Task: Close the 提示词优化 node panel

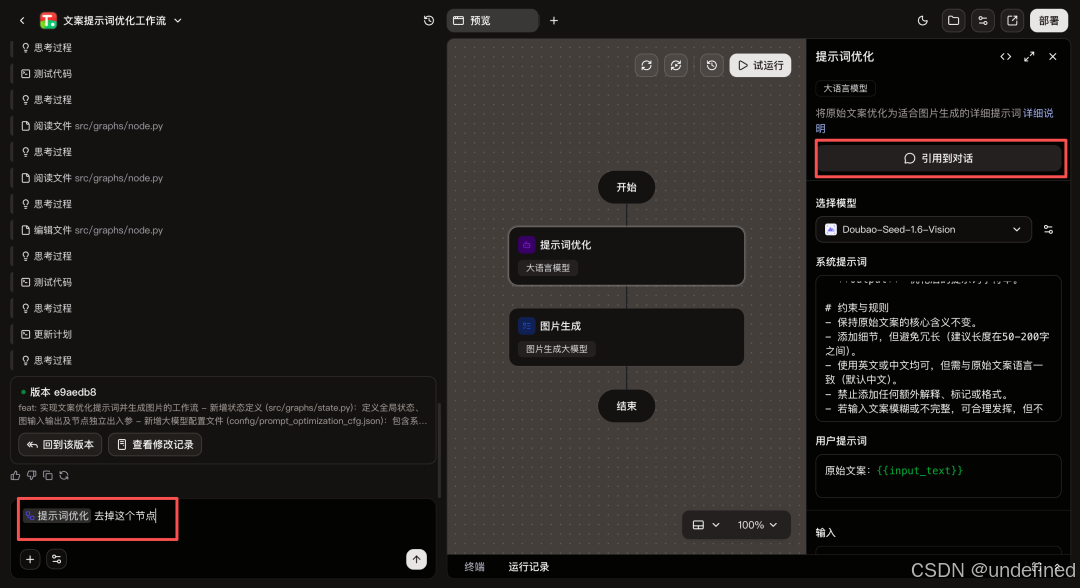Action: coord(1052,56)
